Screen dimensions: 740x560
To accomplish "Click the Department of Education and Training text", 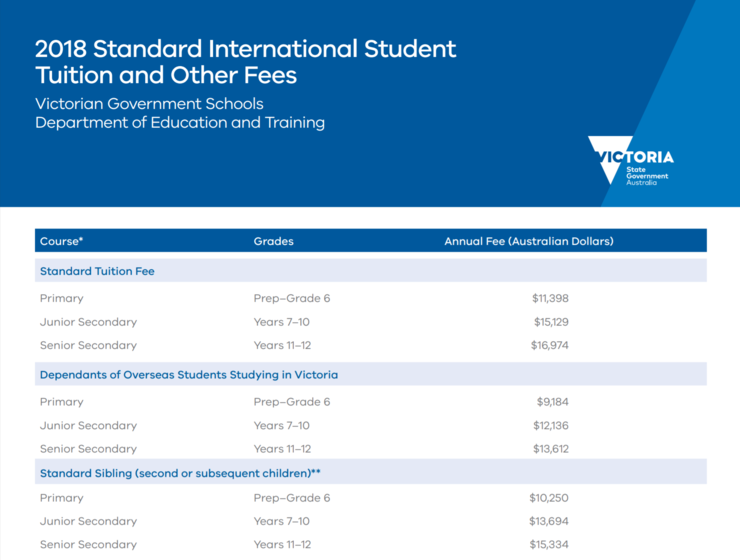I will pyautogui.click(x=180, y=123).
